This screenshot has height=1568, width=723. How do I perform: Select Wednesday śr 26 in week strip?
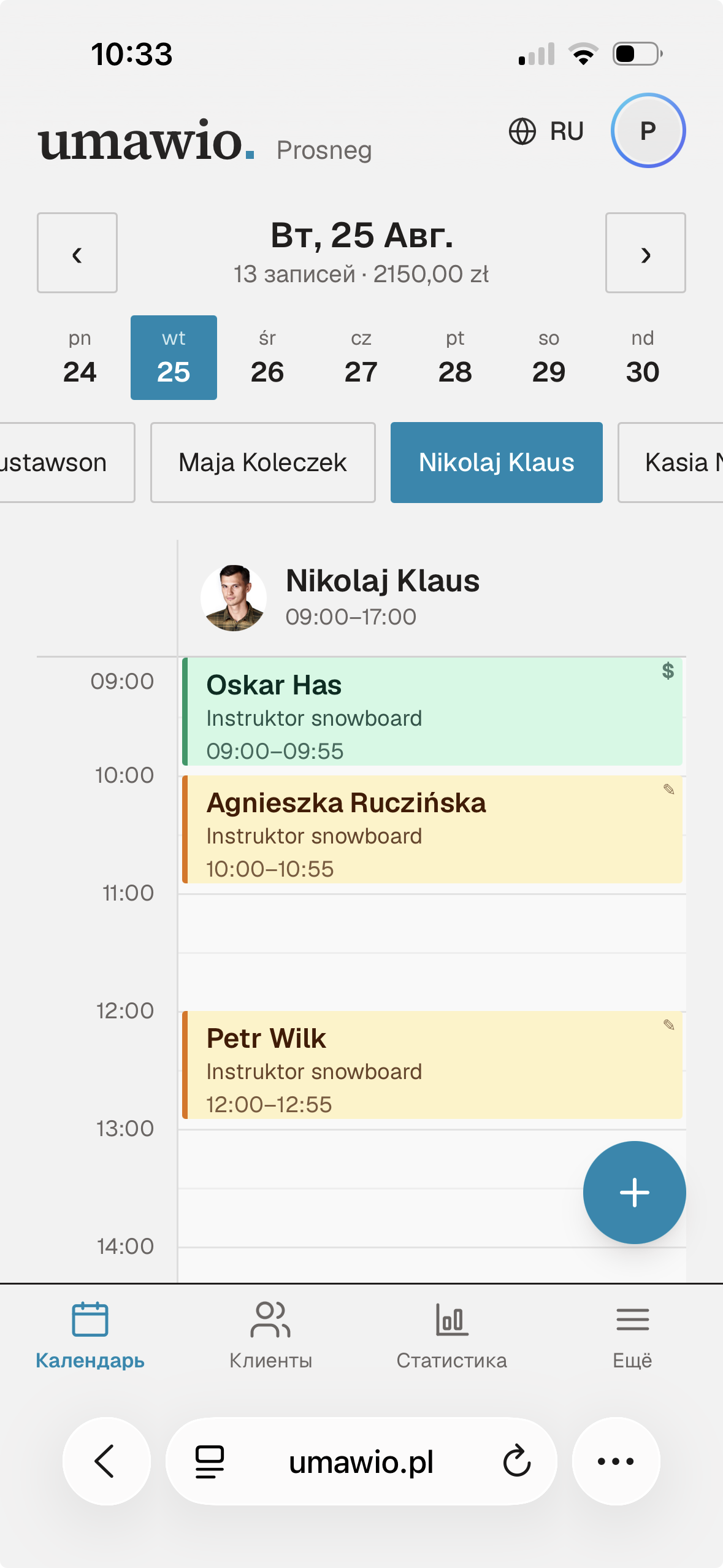(x=267, y=358)
